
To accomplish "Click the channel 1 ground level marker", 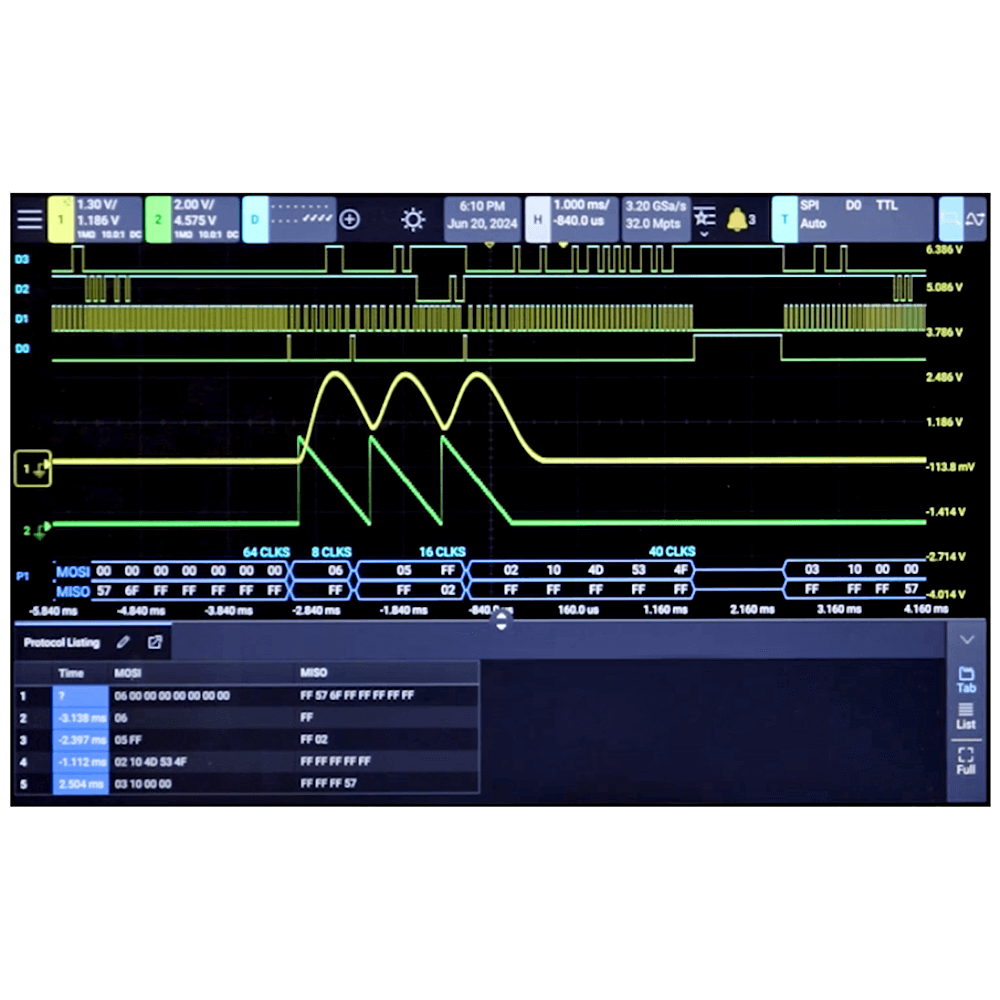I will pos(33,468).
